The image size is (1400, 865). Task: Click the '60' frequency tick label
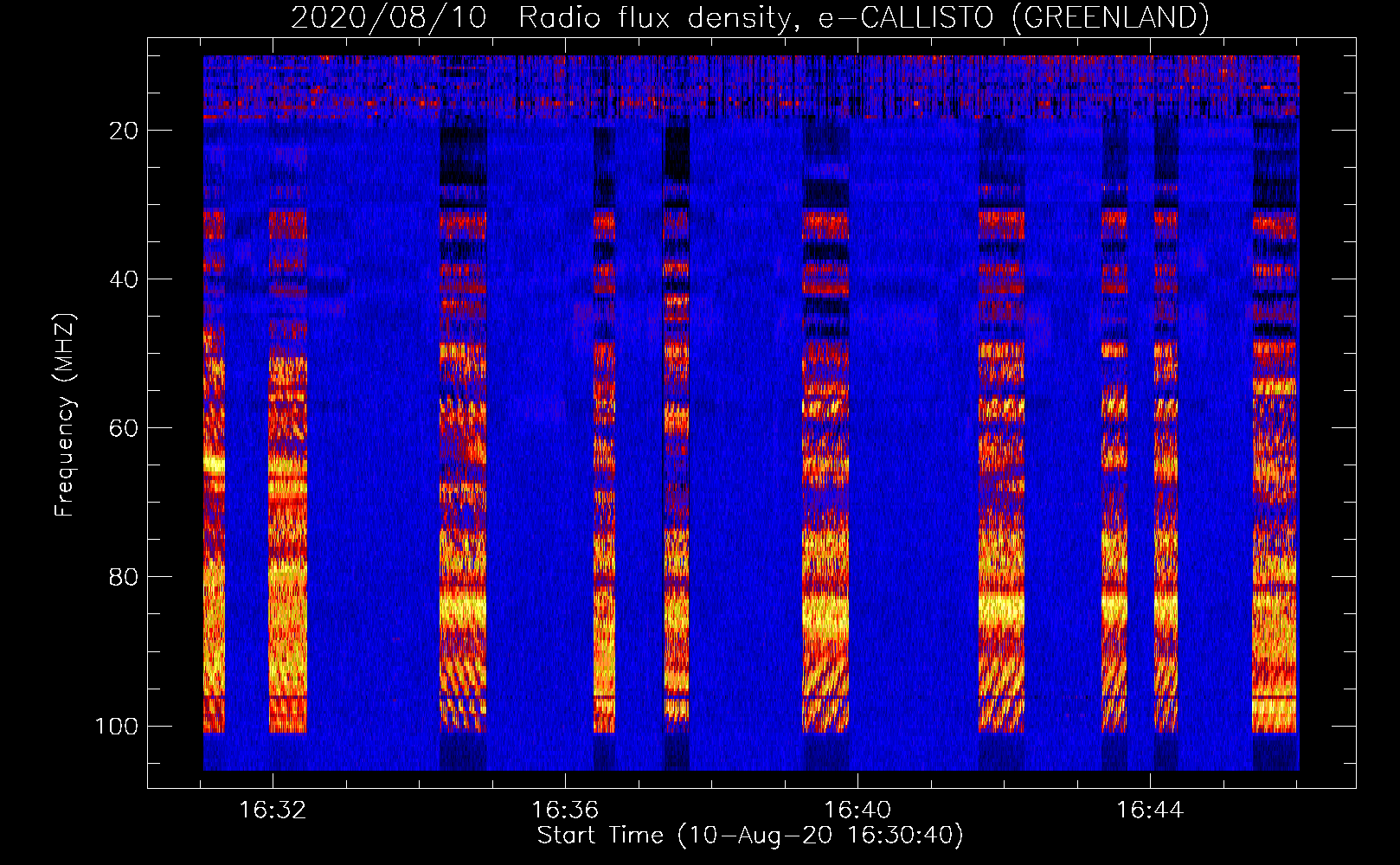(x=124, y=428)
